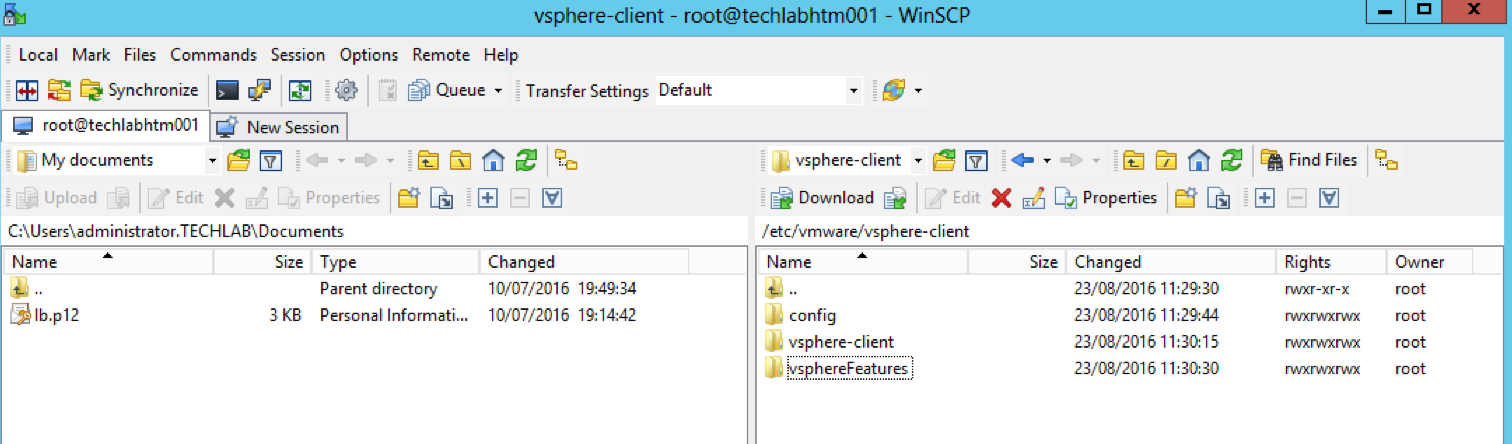
Task: Click the Keep Remote Directory Up to Date icon
Action: pyautogui.click(x=300, y=90)
